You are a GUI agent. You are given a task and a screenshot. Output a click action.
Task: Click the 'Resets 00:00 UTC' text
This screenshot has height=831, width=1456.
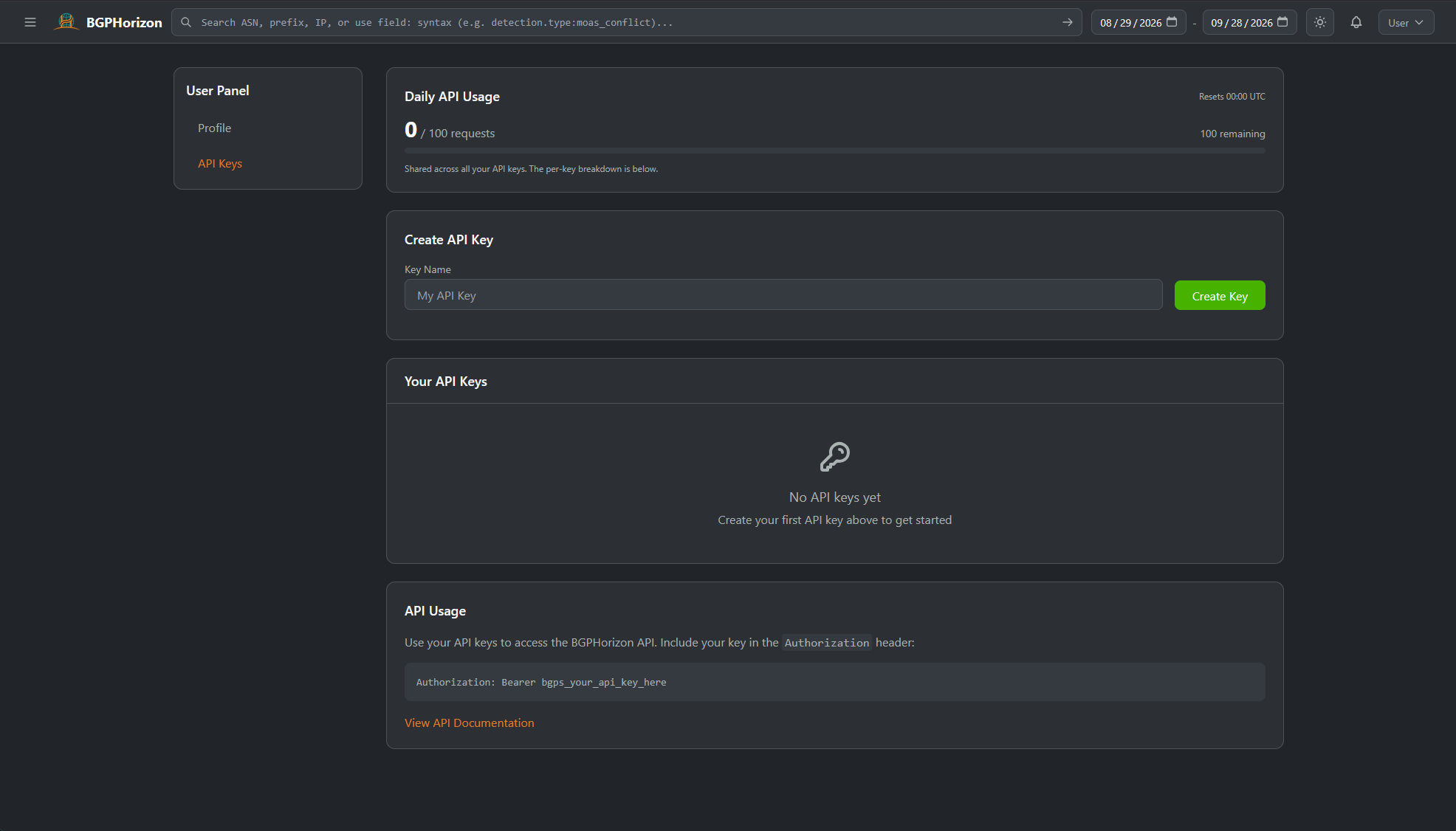click(1232, 97)
